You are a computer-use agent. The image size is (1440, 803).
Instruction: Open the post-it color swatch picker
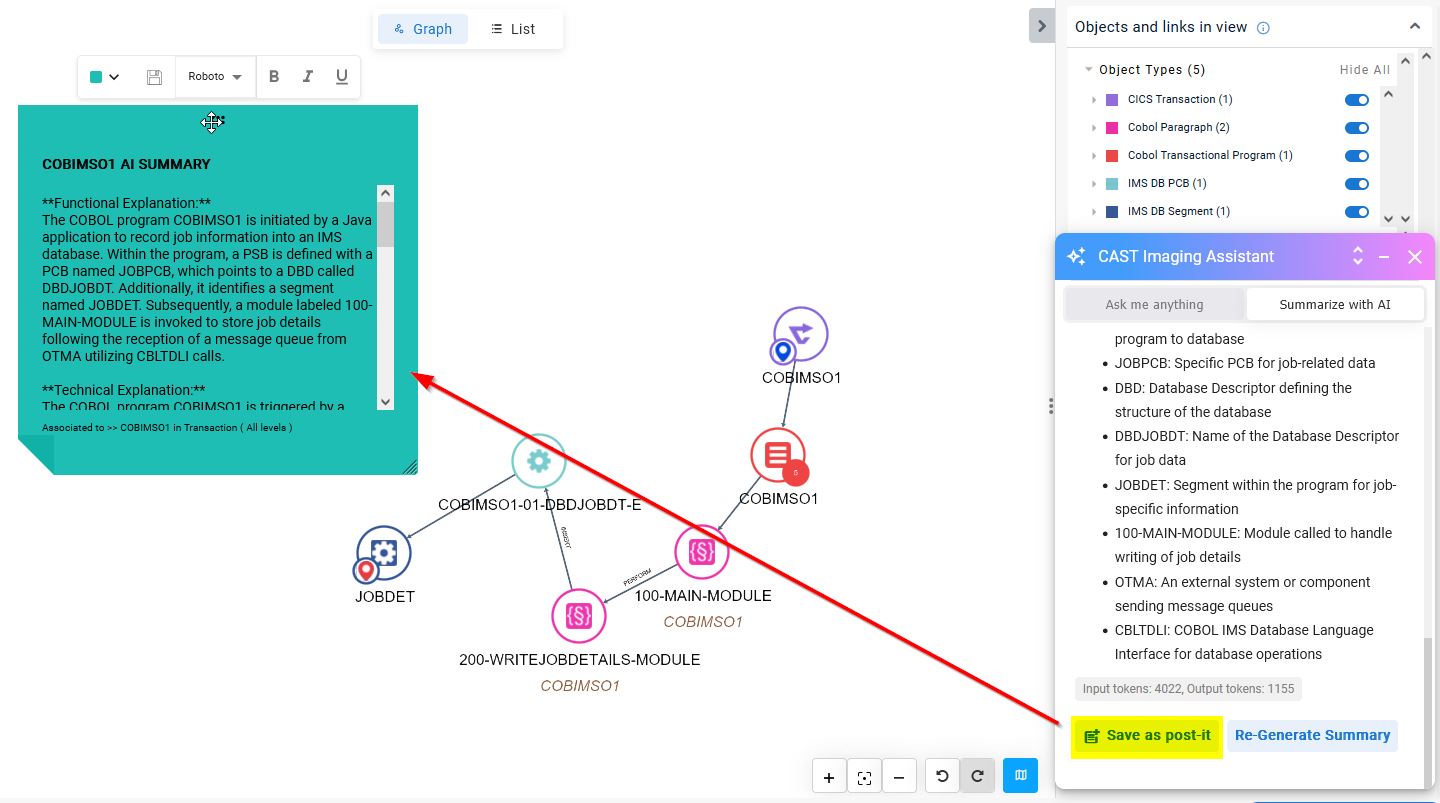click(x=104, y=77)
